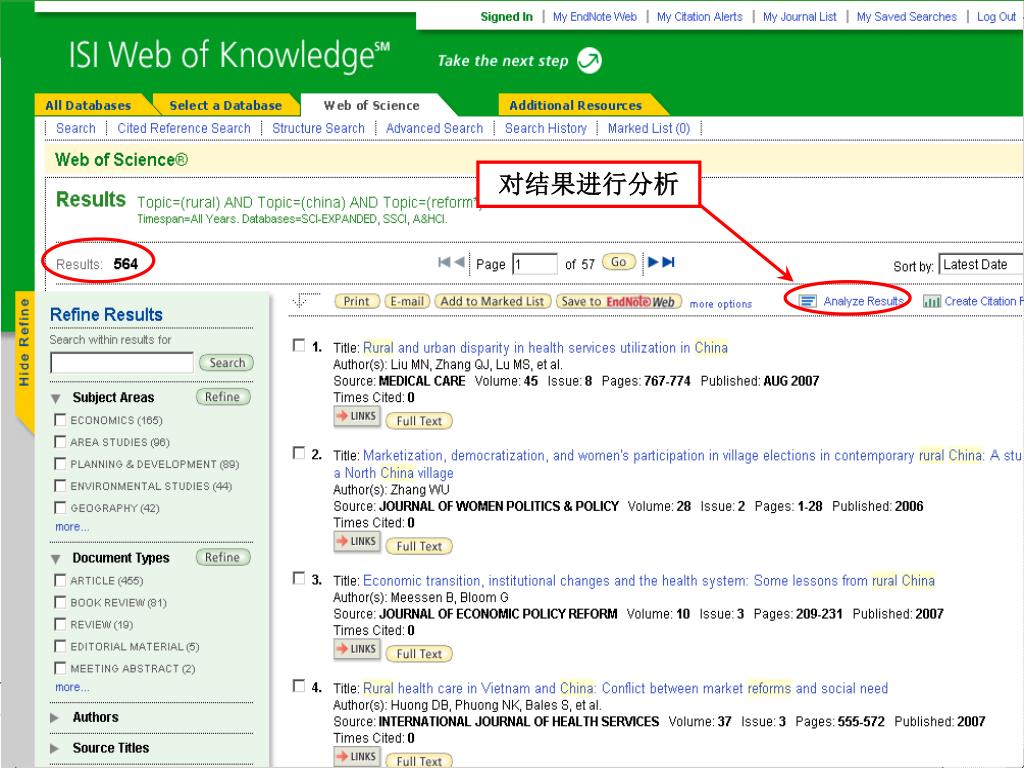Collapse the Subject Areas section
This screenshot has height=768, width=1024.
(56, 398)
